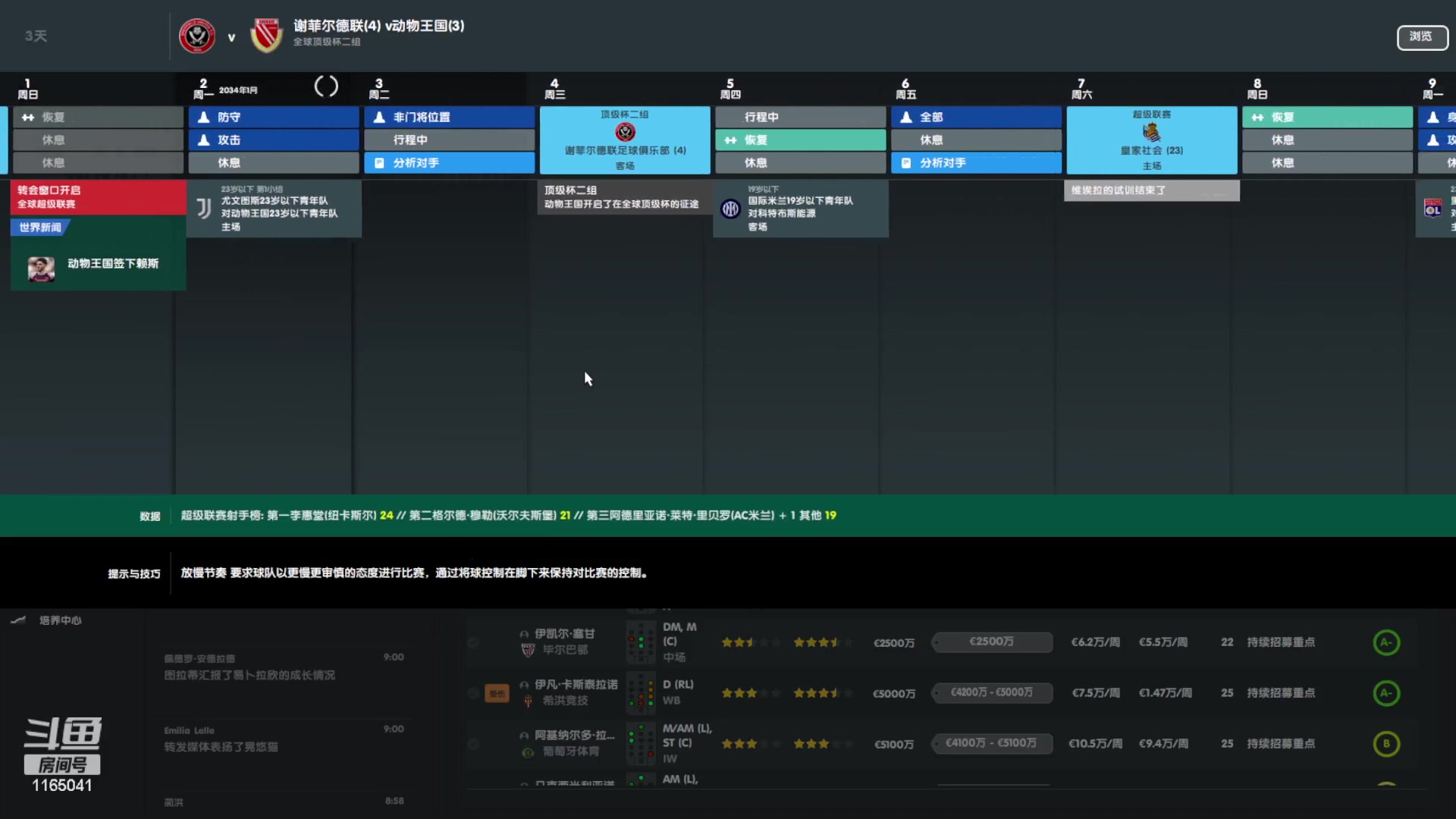The image size is (1456, 819).
Task: Click the Sheffield United club crest icon
Action: [196, 34]
